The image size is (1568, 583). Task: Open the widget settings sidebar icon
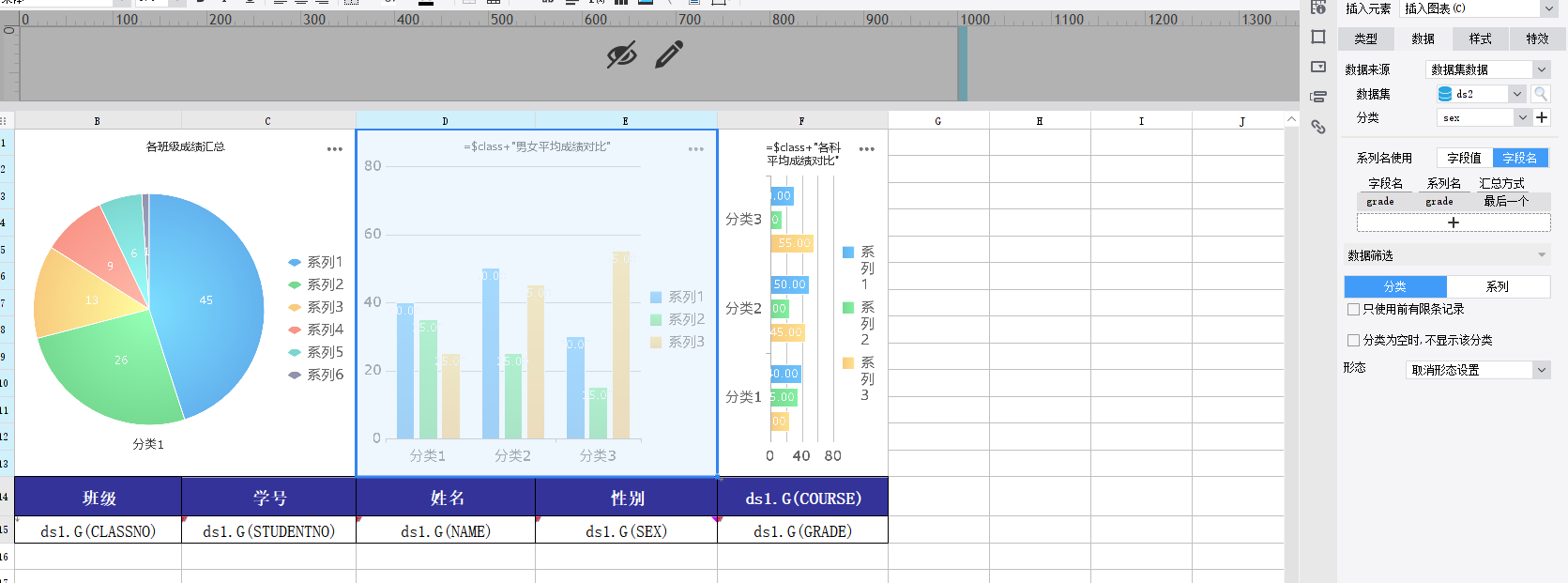pos(1318,67)
